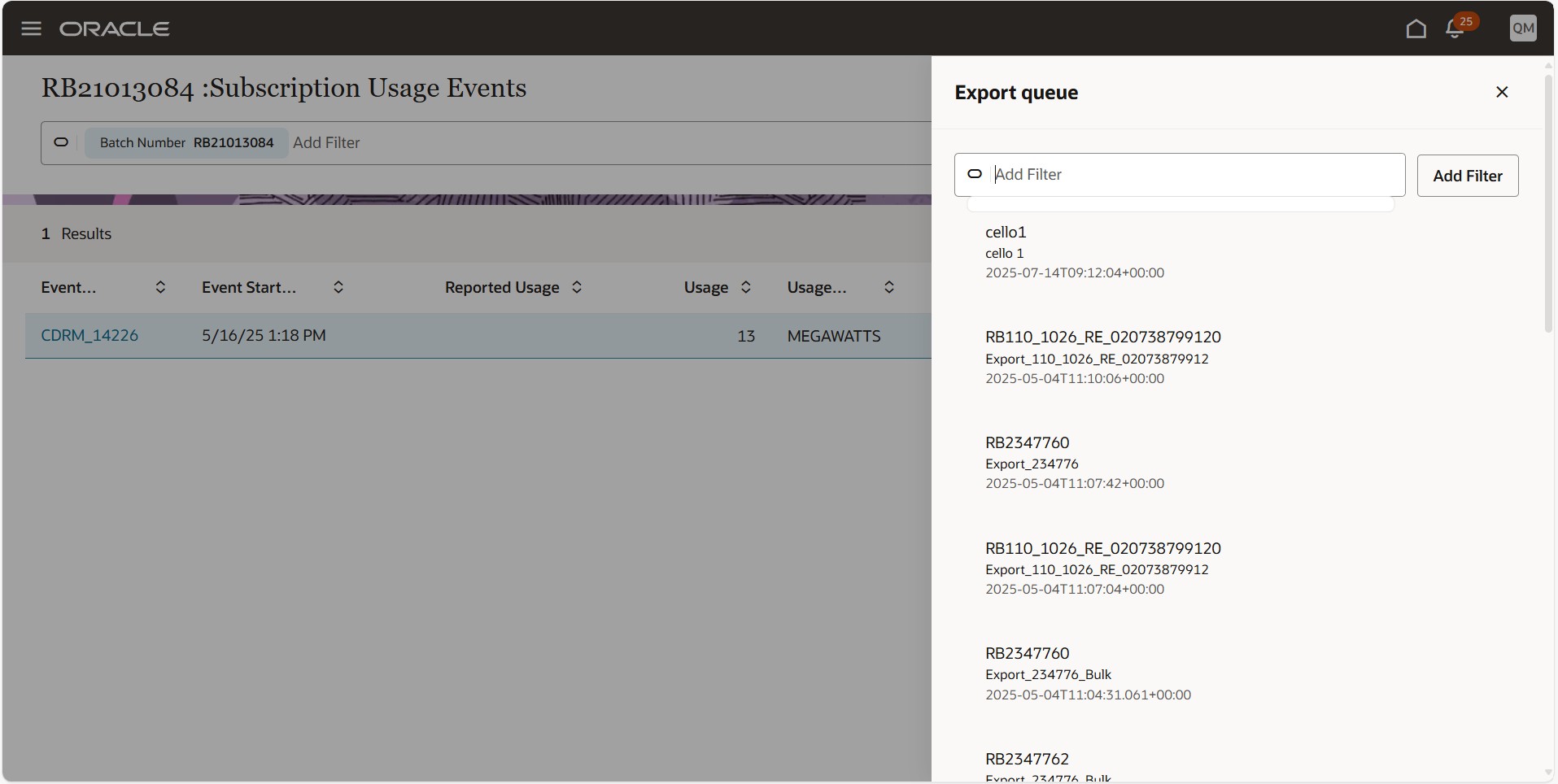The width and height of the screenshot is (1558, 784).
Task: Click the Add Filter button in Export queue
Action: pyautogui.click(x=1468, y=176)
